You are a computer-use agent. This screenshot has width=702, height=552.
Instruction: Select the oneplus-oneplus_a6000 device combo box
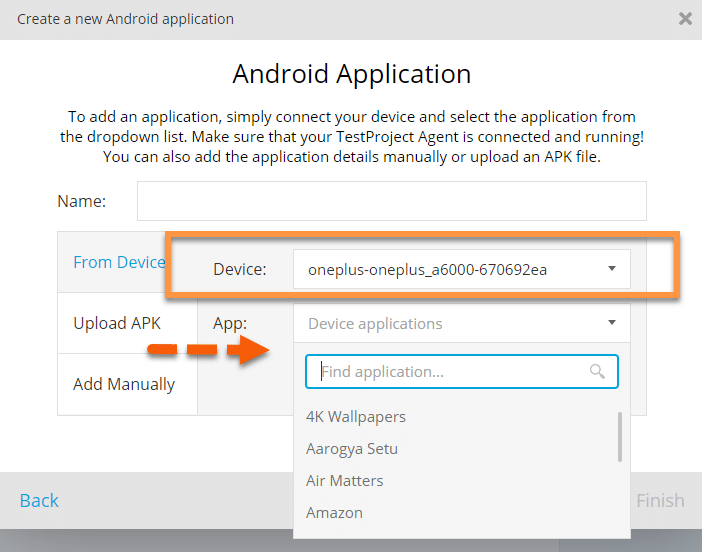(462, 269)
